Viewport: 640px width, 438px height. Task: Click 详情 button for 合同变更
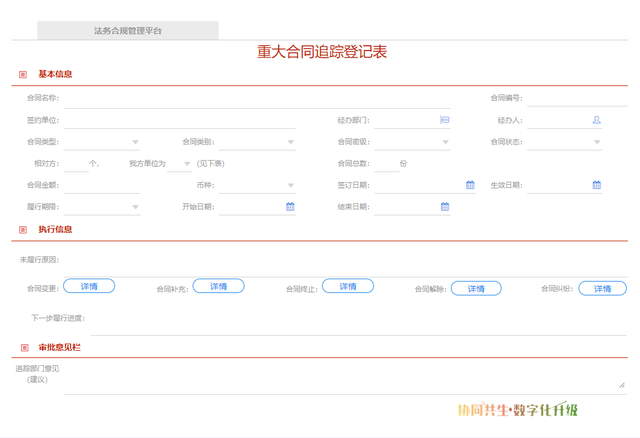(x=89, y=287)
